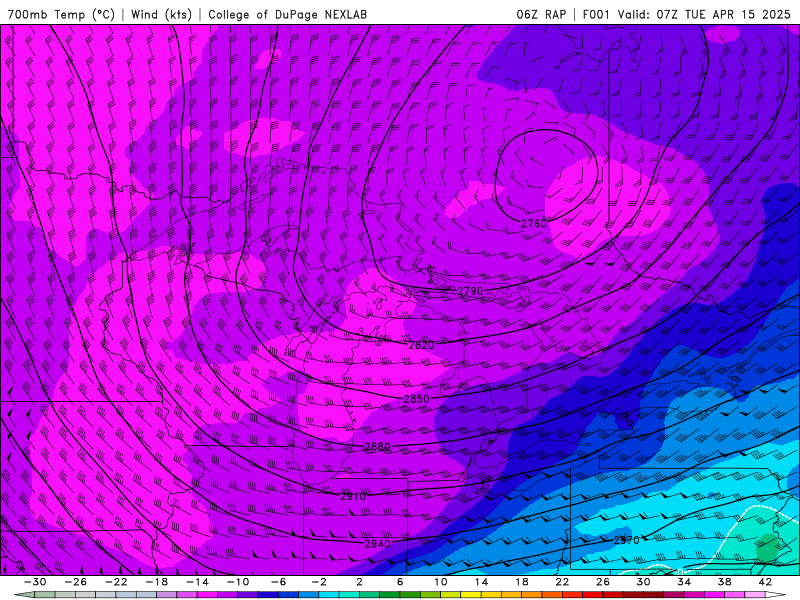Viewport: 800px width, 600px height.
Task: Click the '06Z RAP' model run label
Action: (x=541, y=14)
